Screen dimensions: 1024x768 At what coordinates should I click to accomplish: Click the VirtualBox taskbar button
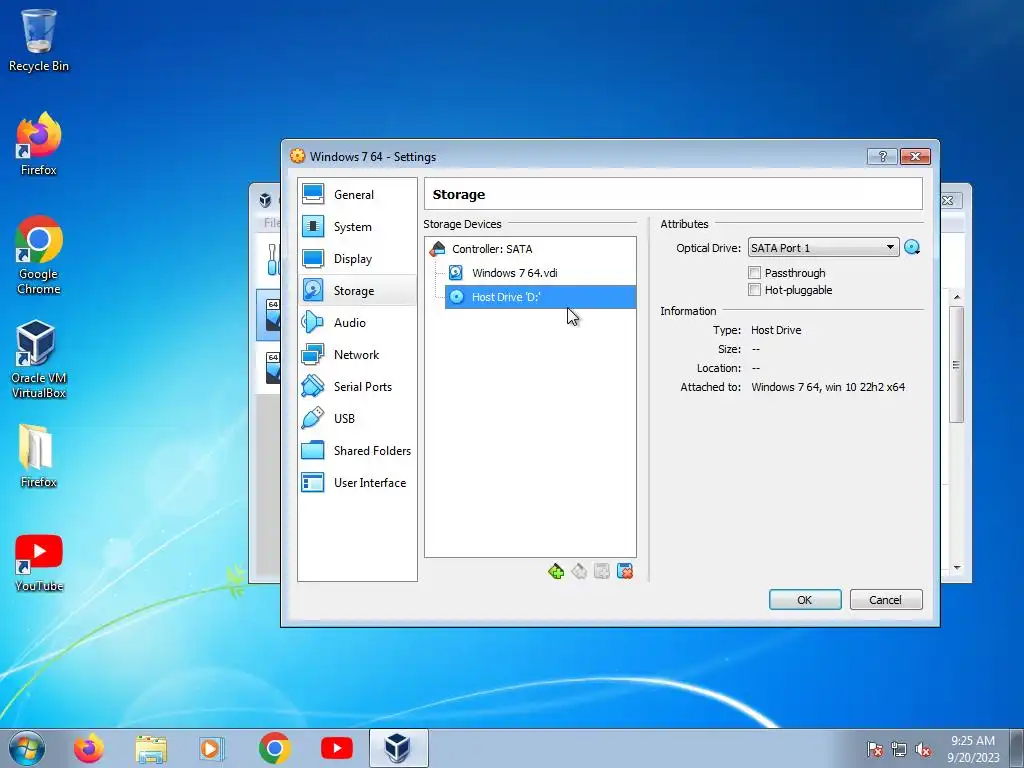(x=398, y=748)
